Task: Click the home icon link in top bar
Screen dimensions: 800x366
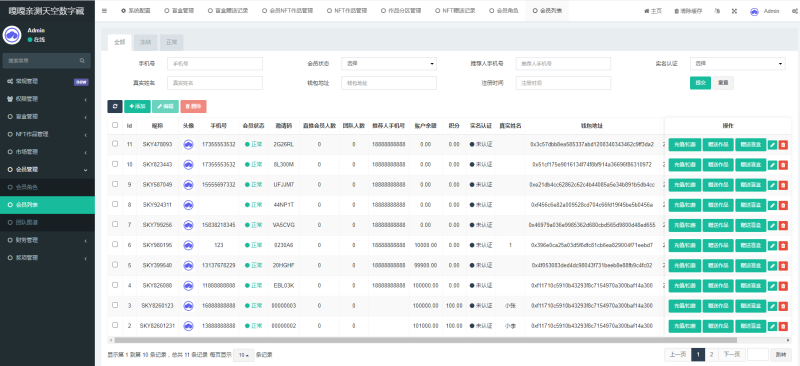Action: pyautogui.click(x=653, y=11)
